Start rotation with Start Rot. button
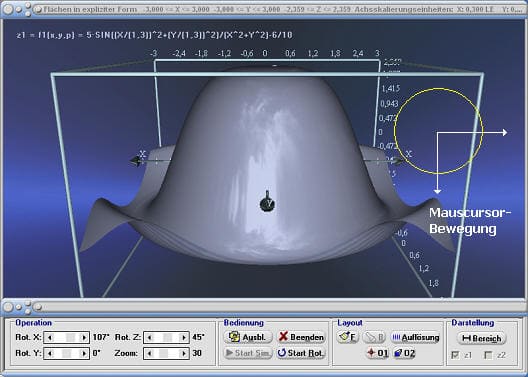Image resolution: width=528 pixels, height=377 pixels. [301, 353]
